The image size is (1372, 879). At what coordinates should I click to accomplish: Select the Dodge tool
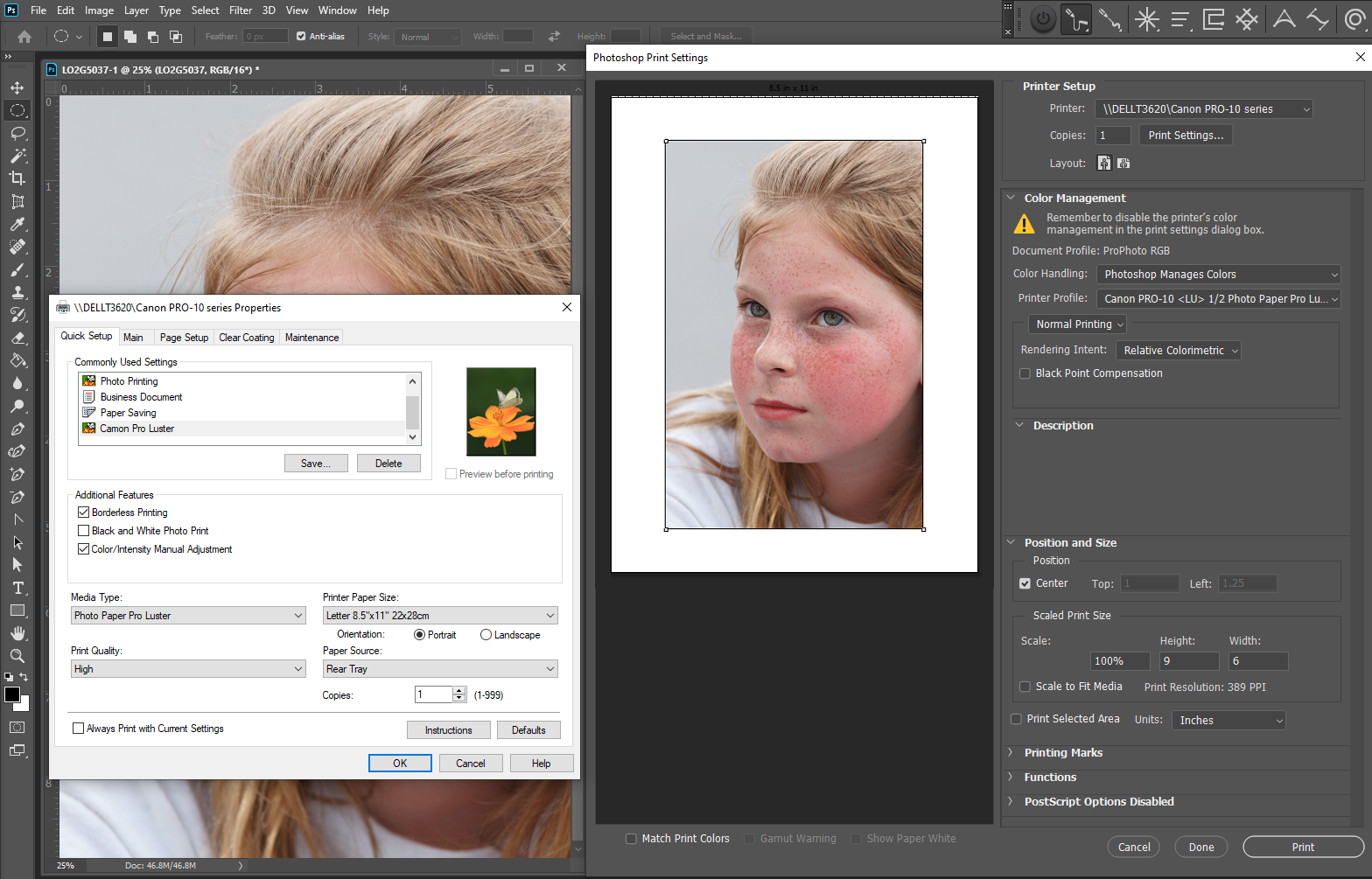pyautogui.click(x=17, y=406)
